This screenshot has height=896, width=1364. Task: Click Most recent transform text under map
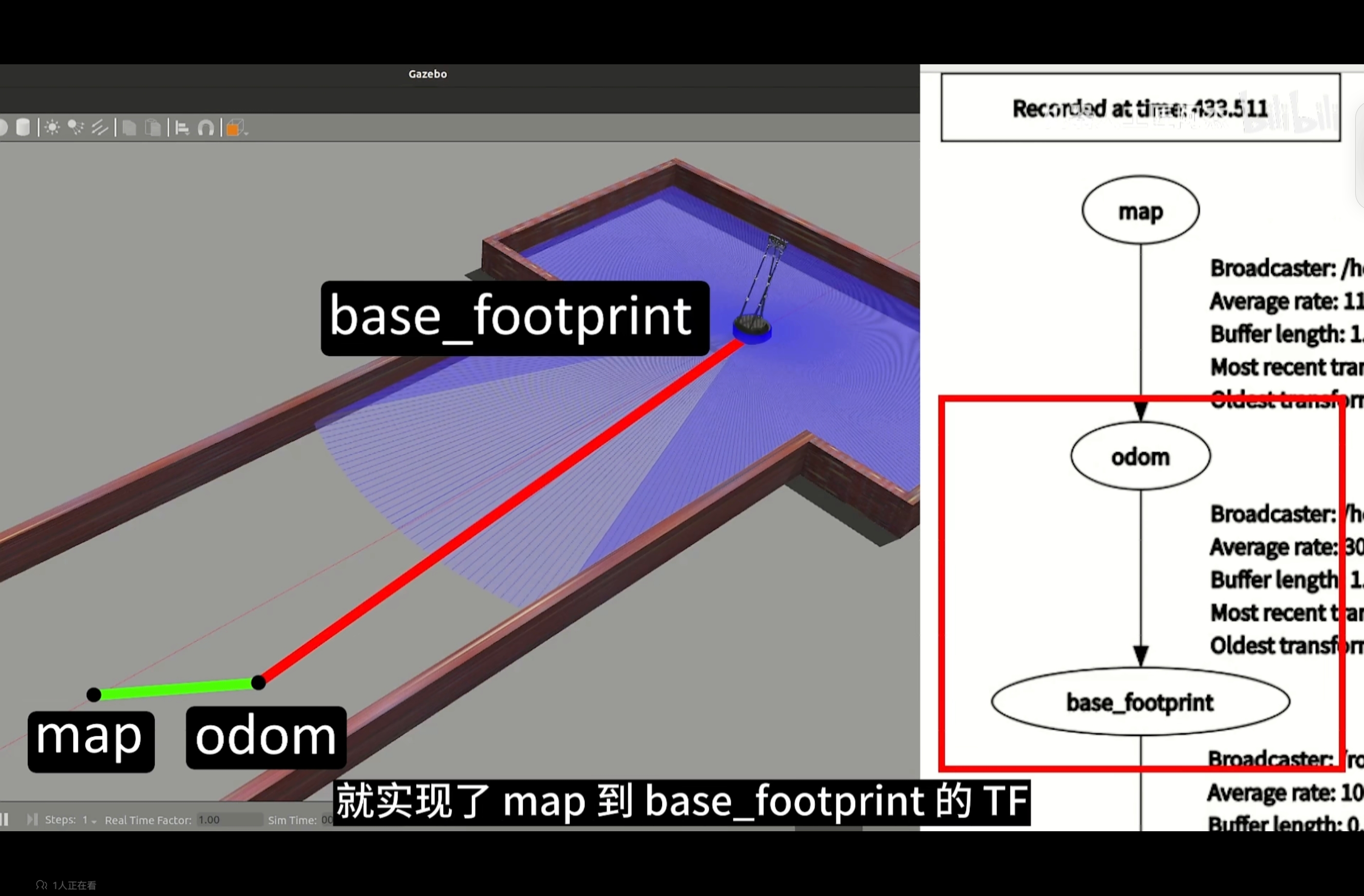click(1287, 367)
